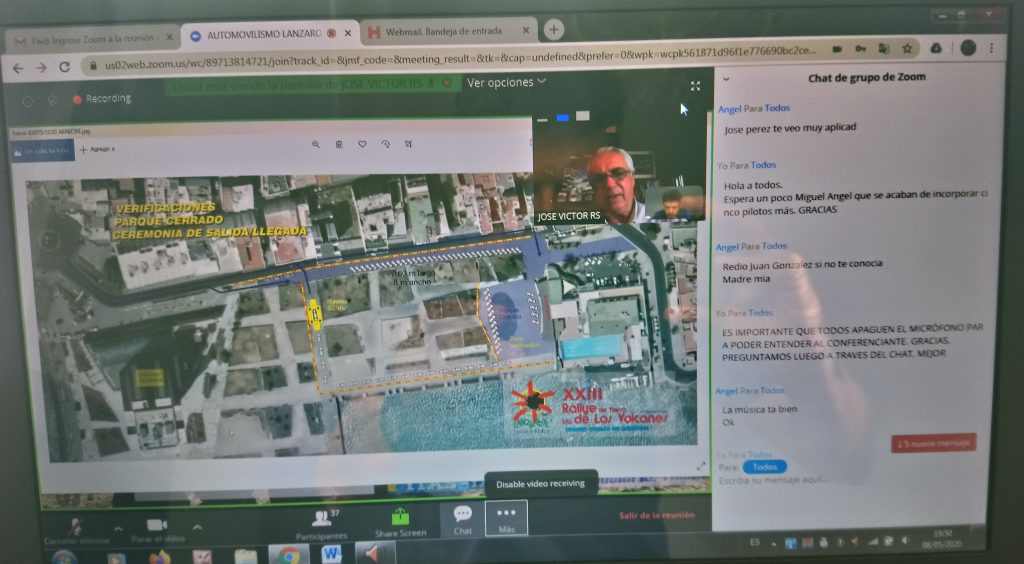Reload the Zoom meeting page
Screen dimensions: 1024x564
pyautogui.click(x=65, y=67)
